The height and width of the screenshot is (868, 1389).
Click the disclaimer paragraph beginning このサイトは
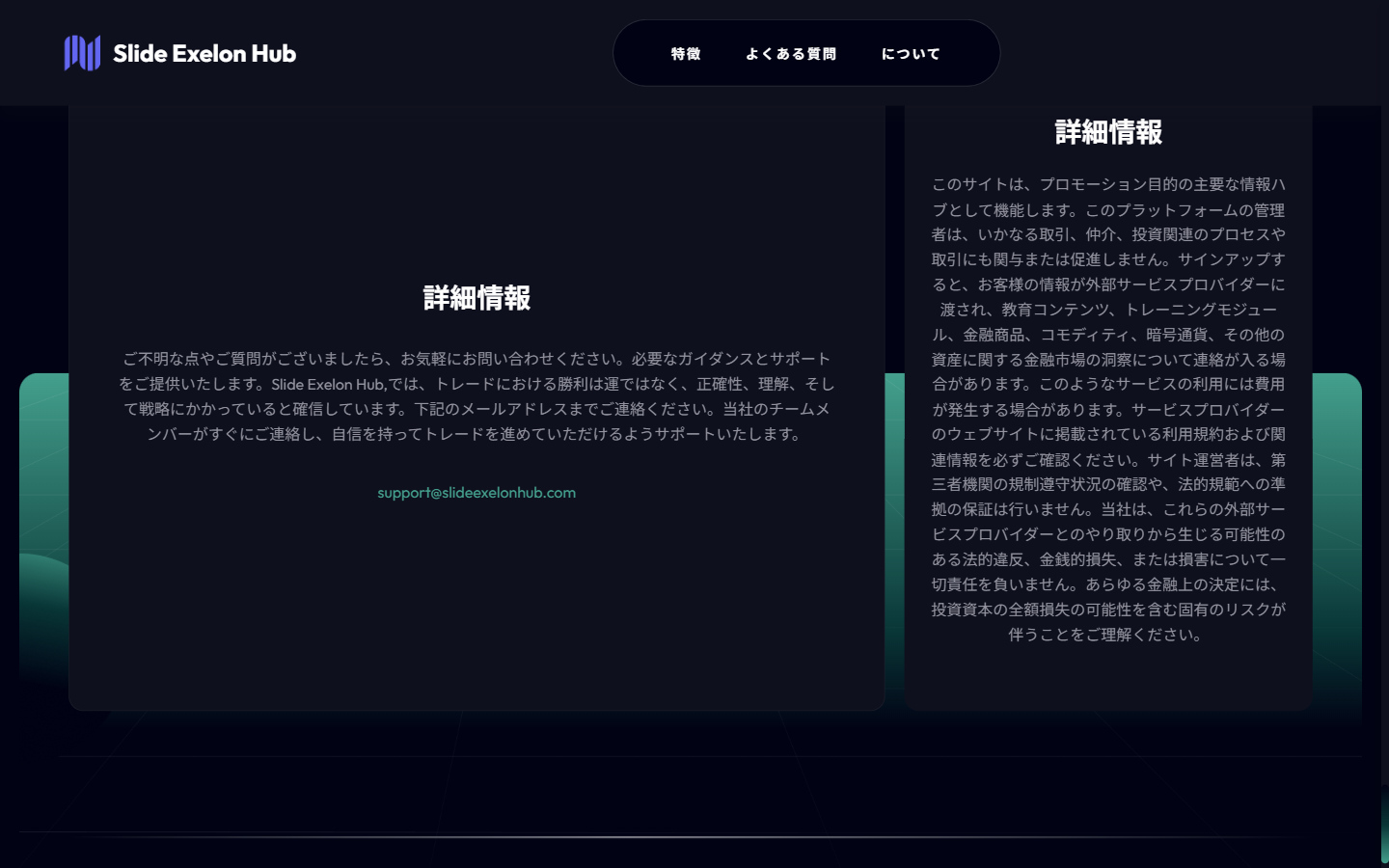pos(1108,409)
